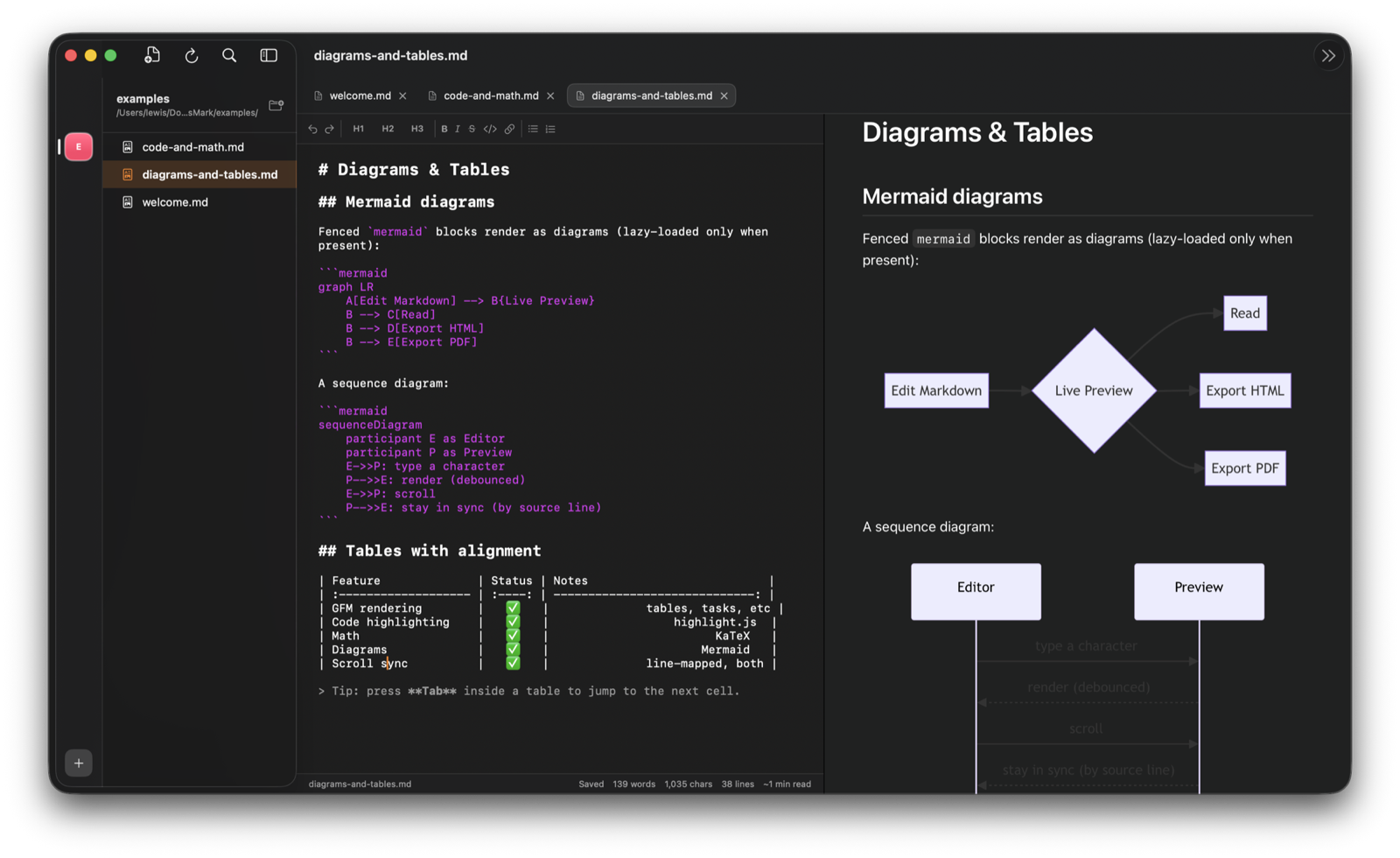Switch to the welcome.md tab
This screenshot has height=858, width=1400.
pyautogui.click(x=360, y=95)
